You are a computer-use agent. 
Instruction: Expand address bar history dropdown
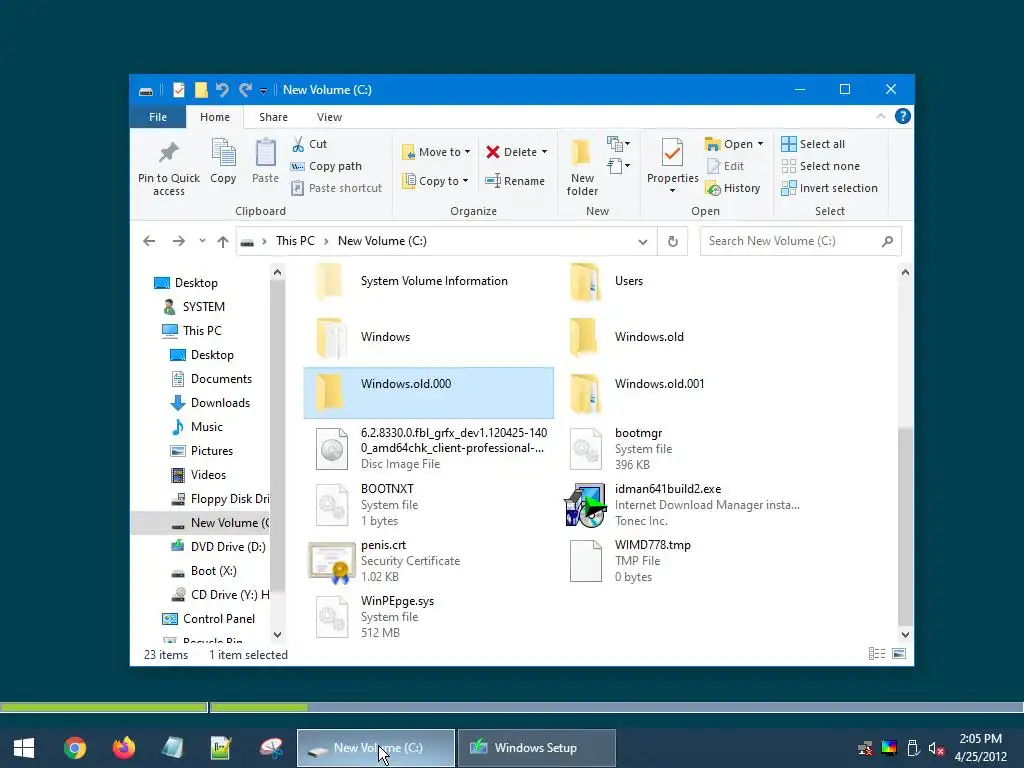point(643,242)
